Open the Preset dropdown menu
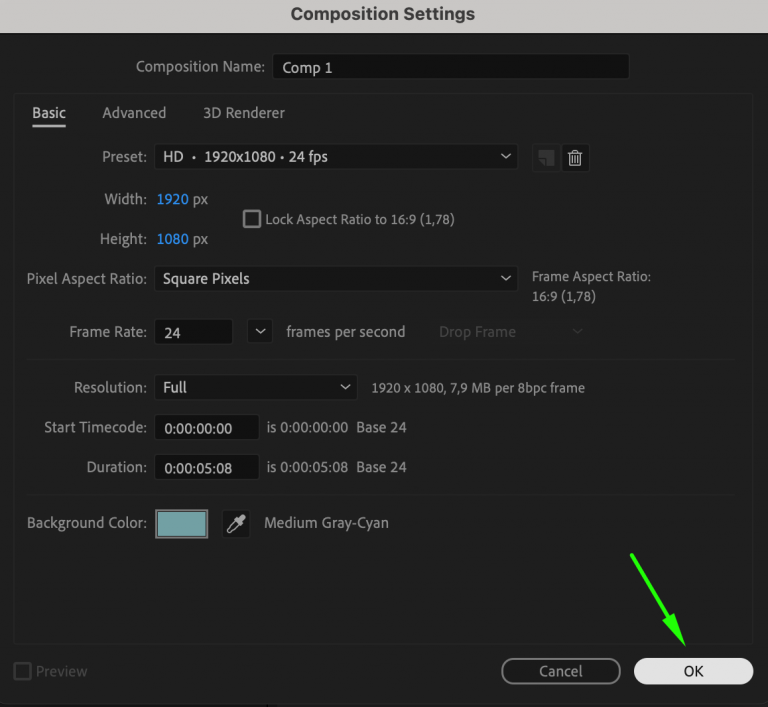The height and width of the screenshot is (707, 768). [335, 157]
